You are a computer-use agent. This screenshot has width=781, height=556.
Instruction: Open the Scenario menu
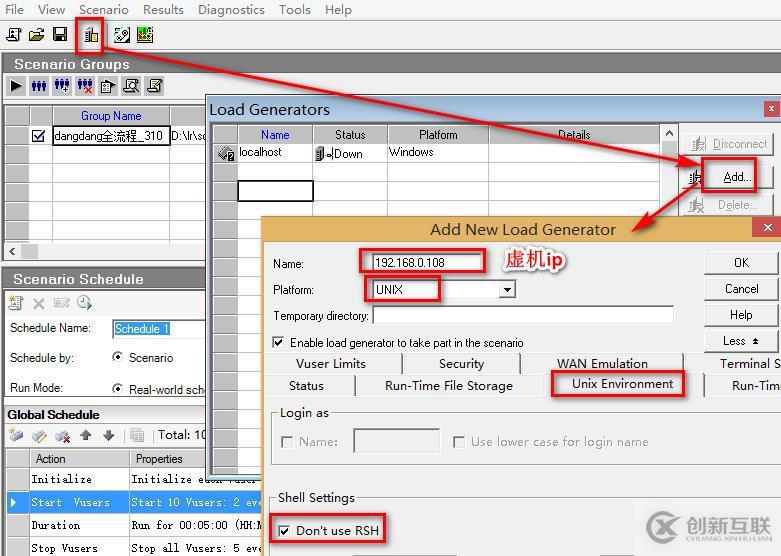(x=104, y=9)
